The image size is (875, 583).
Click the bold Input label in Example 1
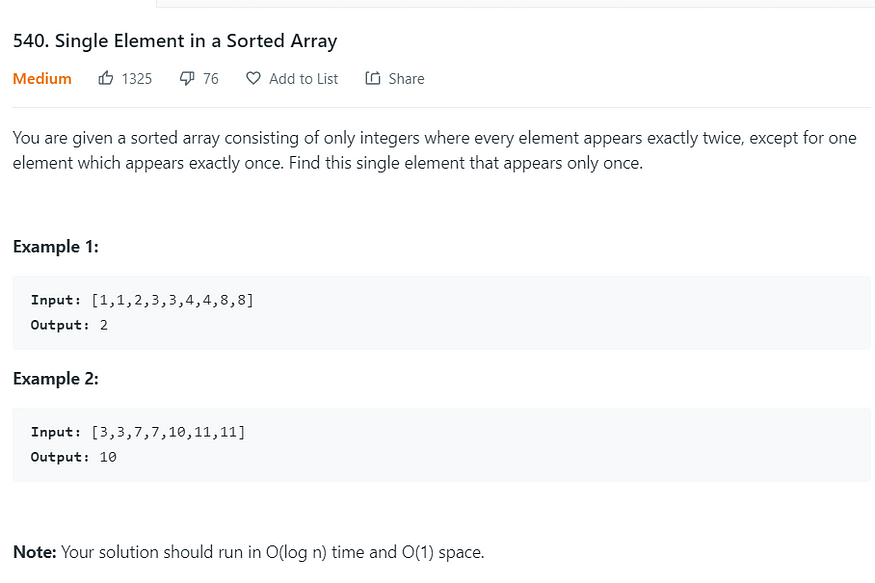point(56,300)
